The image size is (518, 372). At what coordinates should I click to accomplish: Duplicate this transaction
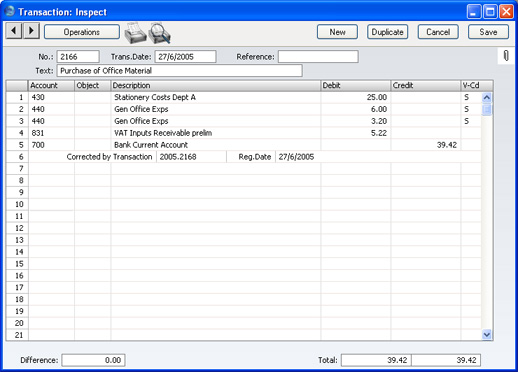point(387,32)
